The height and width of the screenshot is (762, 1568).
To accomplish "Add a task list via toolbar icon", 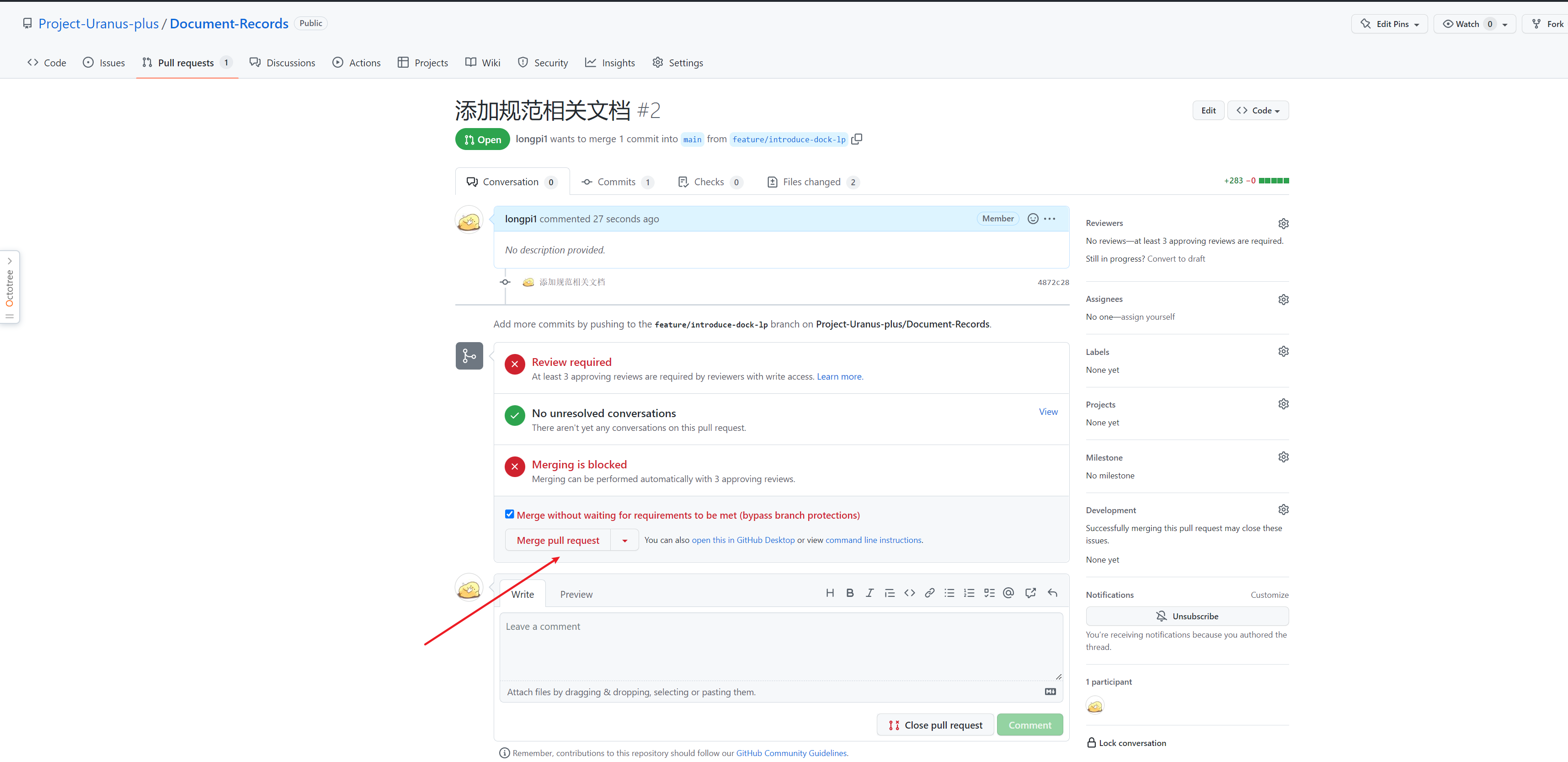I will point(989,593).
